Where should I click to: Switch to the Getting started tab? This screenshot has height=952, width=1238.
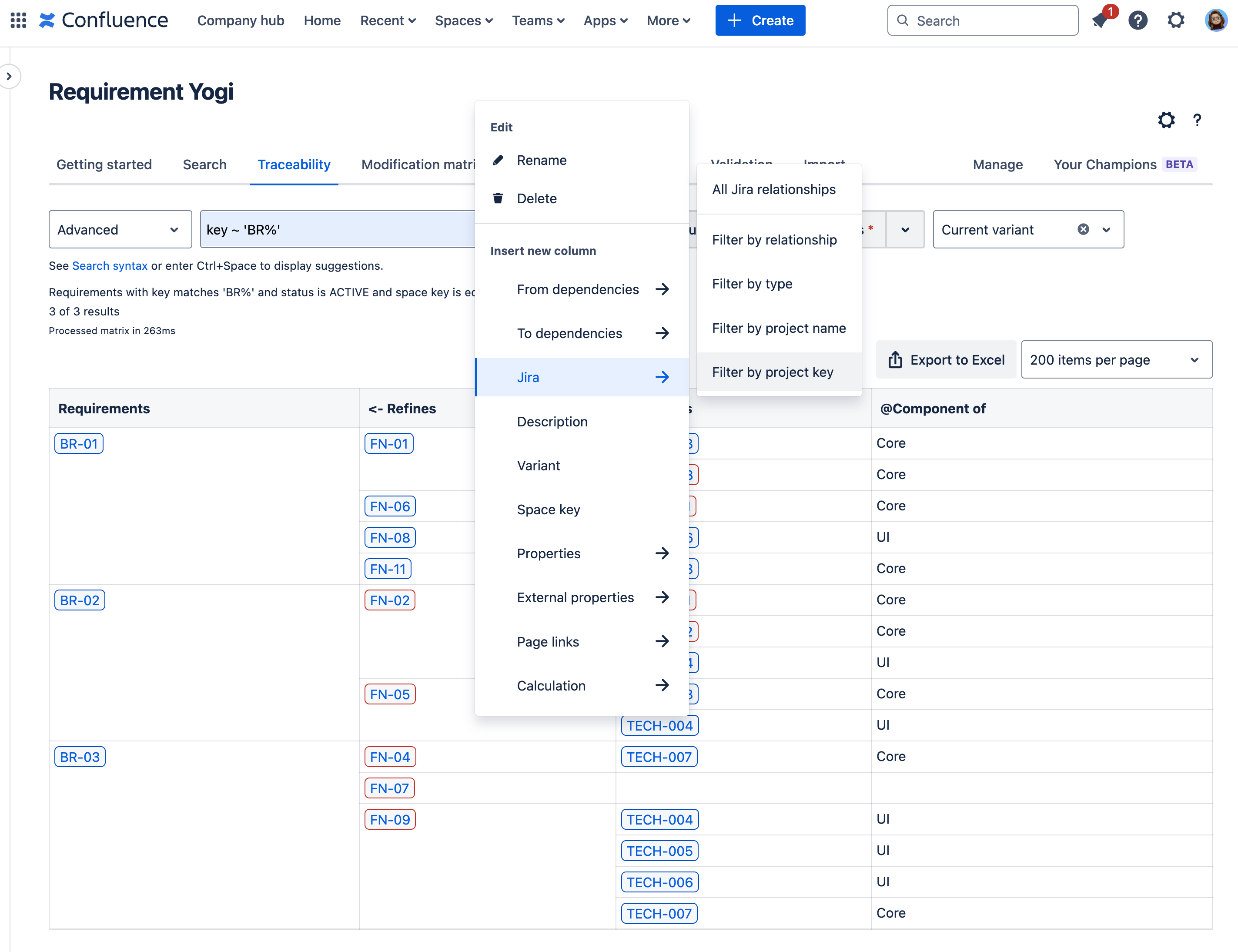(104, 164)
